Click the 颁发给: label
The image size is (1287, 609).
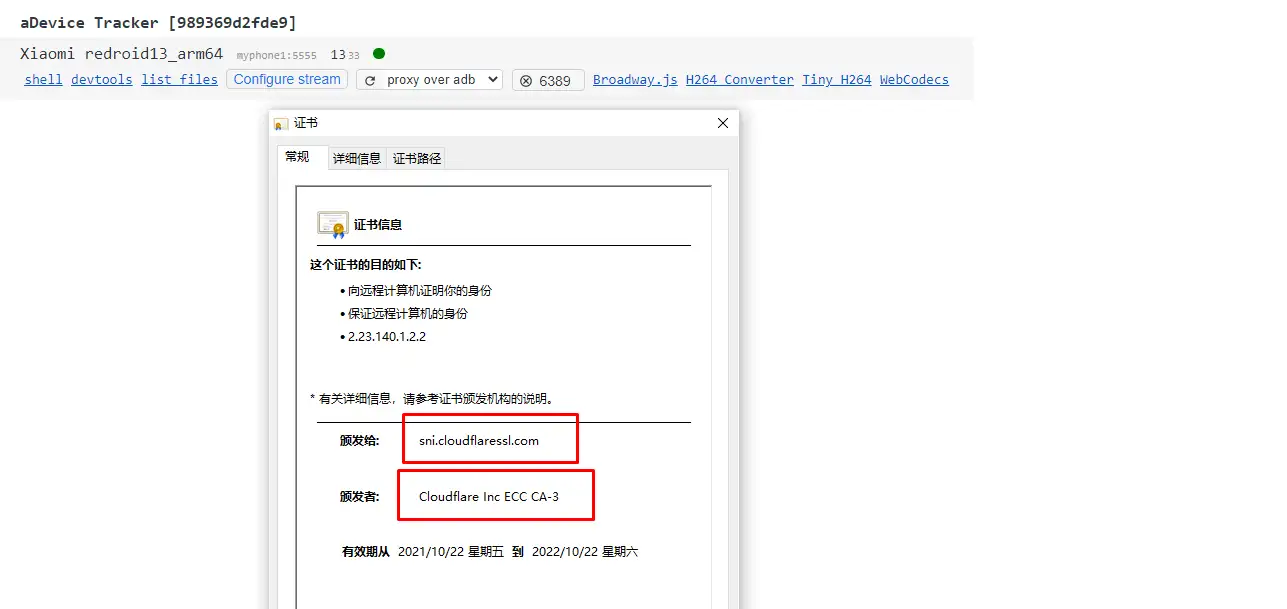[359, 441]
